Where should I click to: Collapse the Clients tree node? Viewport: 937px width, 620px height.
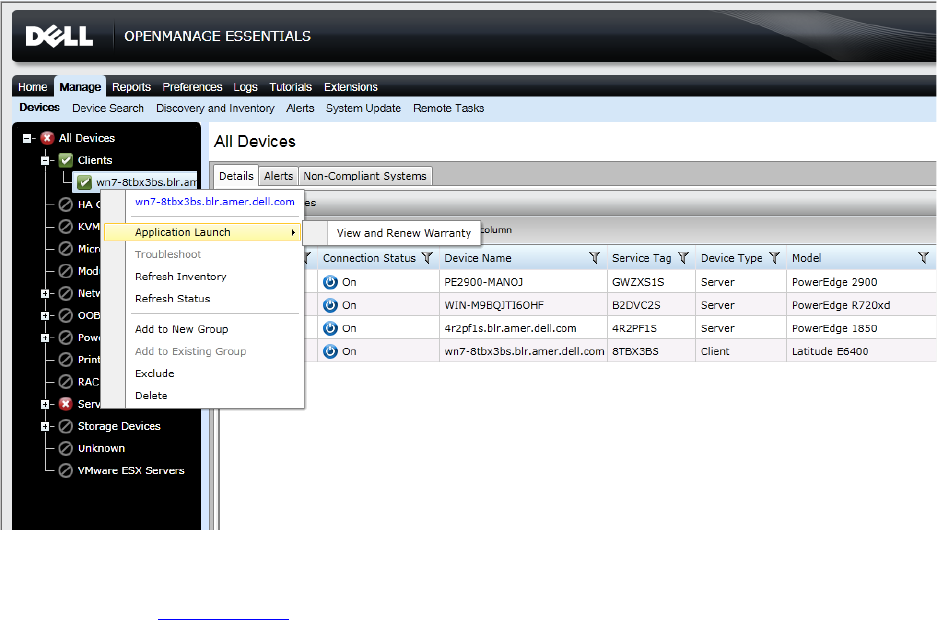[x=45, y=160]
